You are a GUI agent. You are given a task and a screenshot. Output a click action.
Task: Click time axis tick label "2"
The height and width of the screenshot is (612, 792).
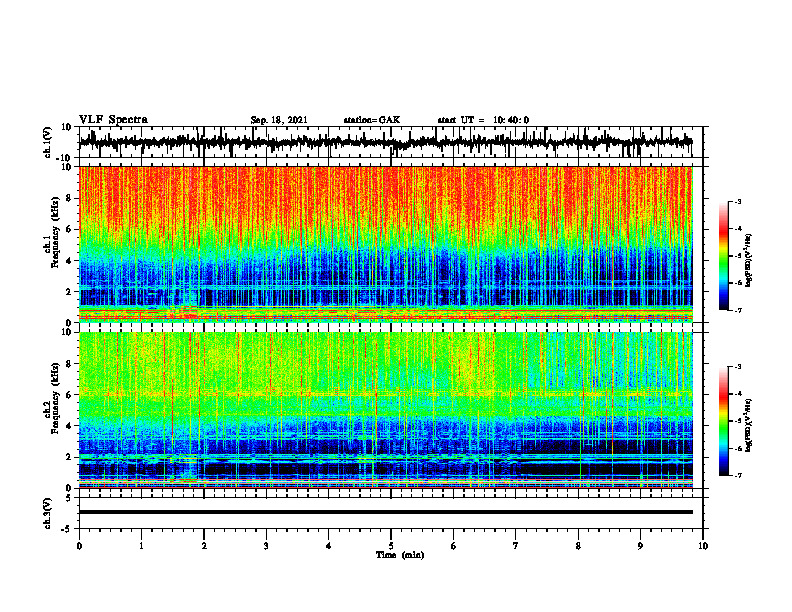204,546
